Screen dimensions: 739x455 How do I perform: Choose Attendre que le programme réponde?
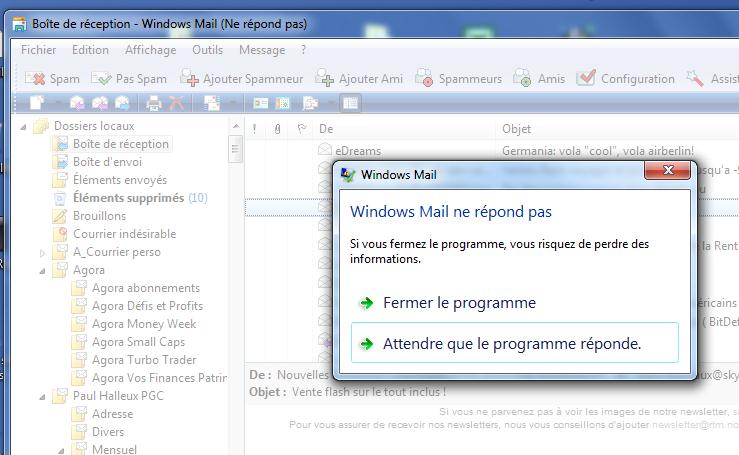[x=515, y=343]
